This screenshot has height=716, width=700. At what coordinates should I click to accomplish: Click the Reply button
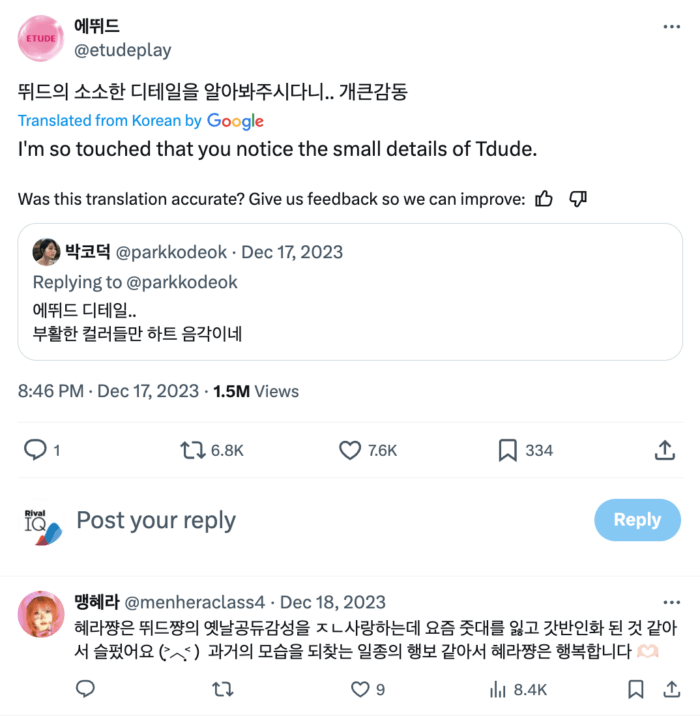pyautogui.click(x=637, y=520)
